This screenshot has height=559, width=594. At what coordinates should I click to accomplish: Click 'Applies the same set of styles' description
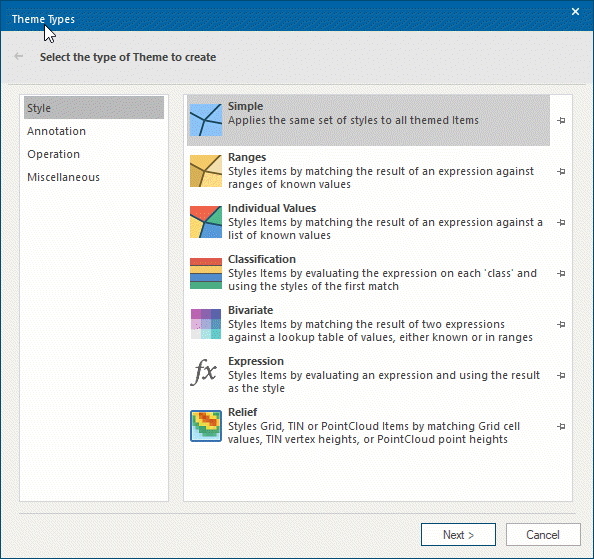[353, 120]
